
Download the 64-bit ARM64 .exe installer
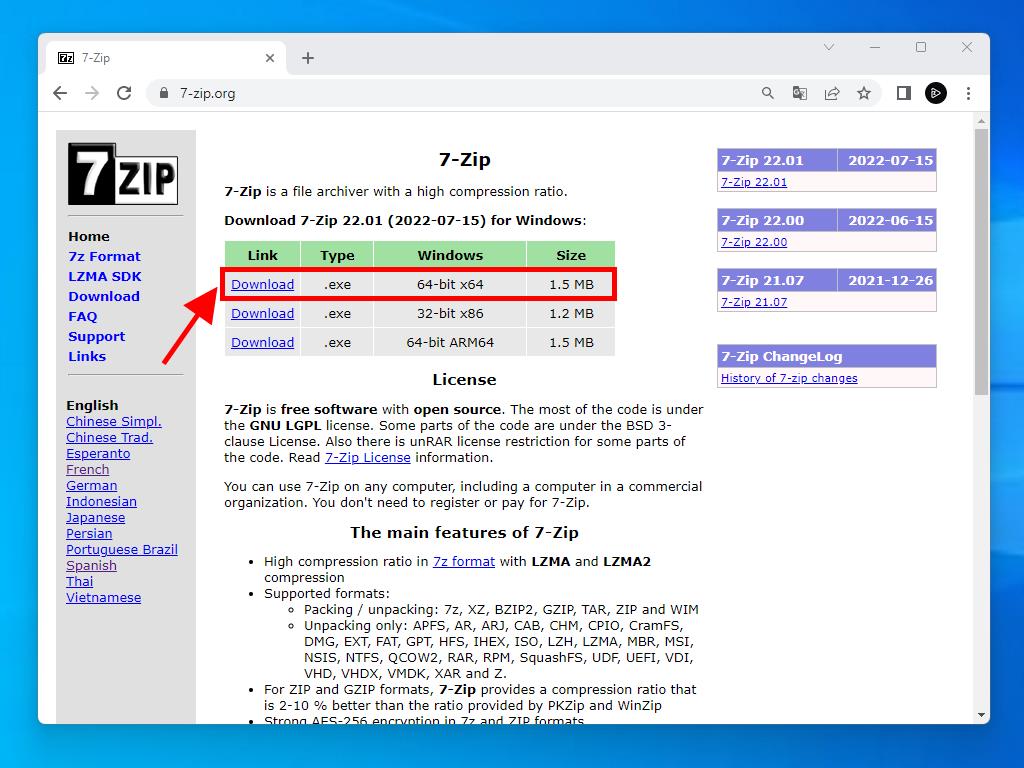point(263,342)
